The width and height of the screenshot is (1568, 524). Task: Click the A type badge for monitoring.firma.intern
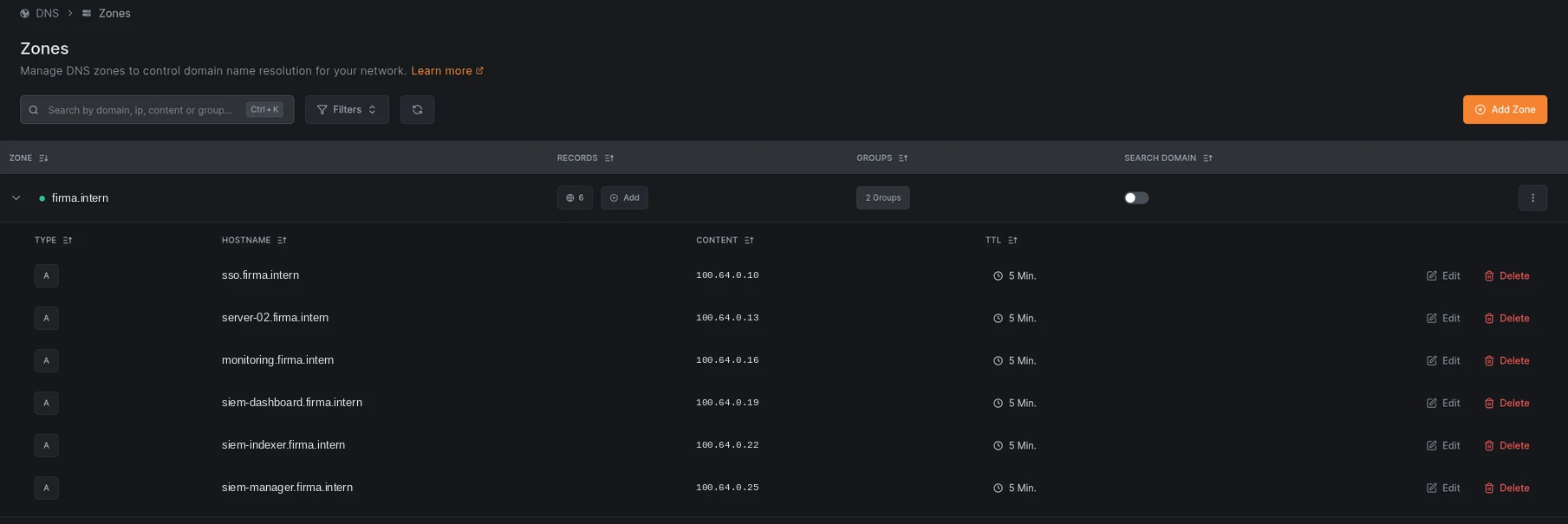47,360
